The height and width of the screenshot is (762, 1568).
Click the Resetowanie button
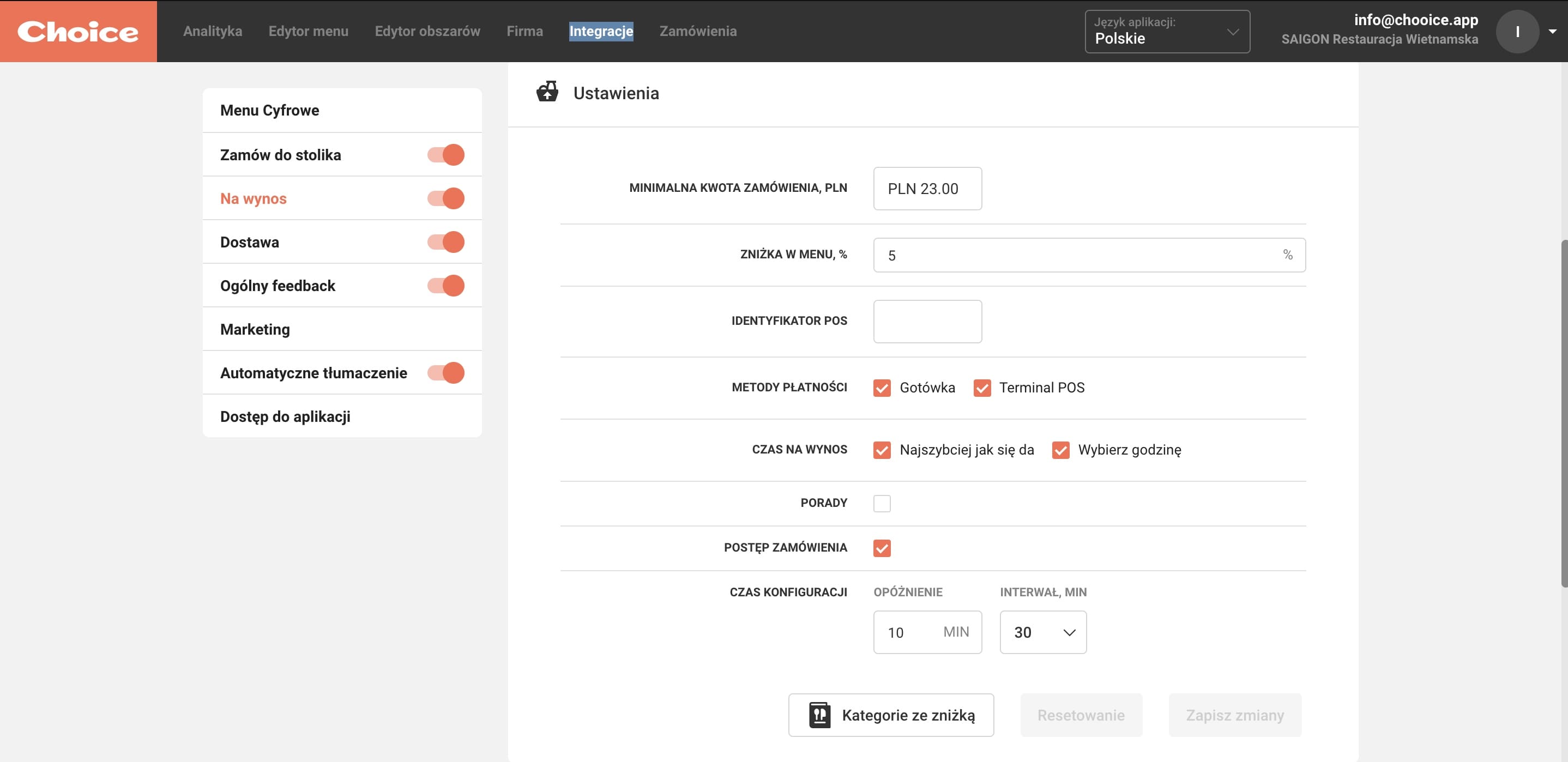click(x=1081, y=715)
